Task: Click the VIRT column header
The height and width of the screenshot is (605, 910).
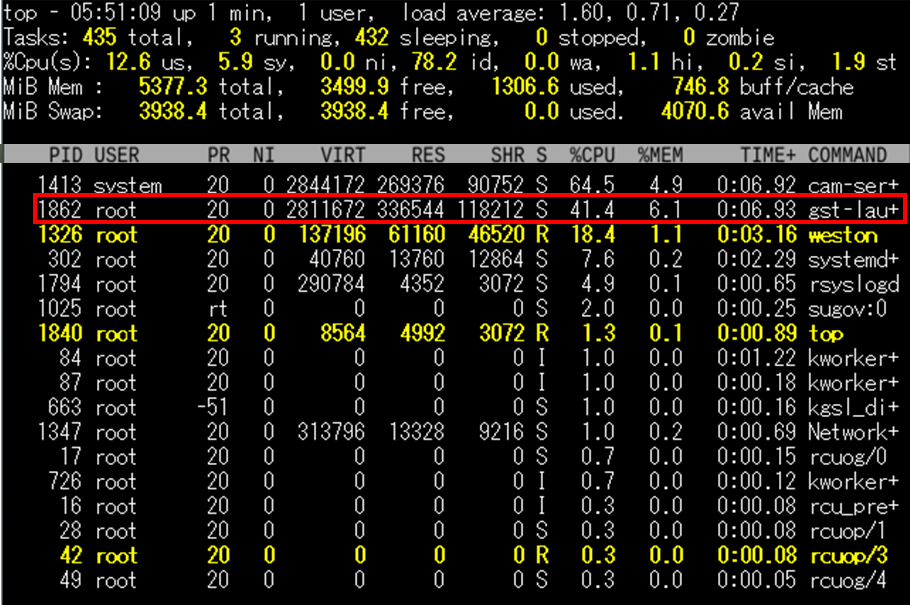Action: tap(343, 155)
